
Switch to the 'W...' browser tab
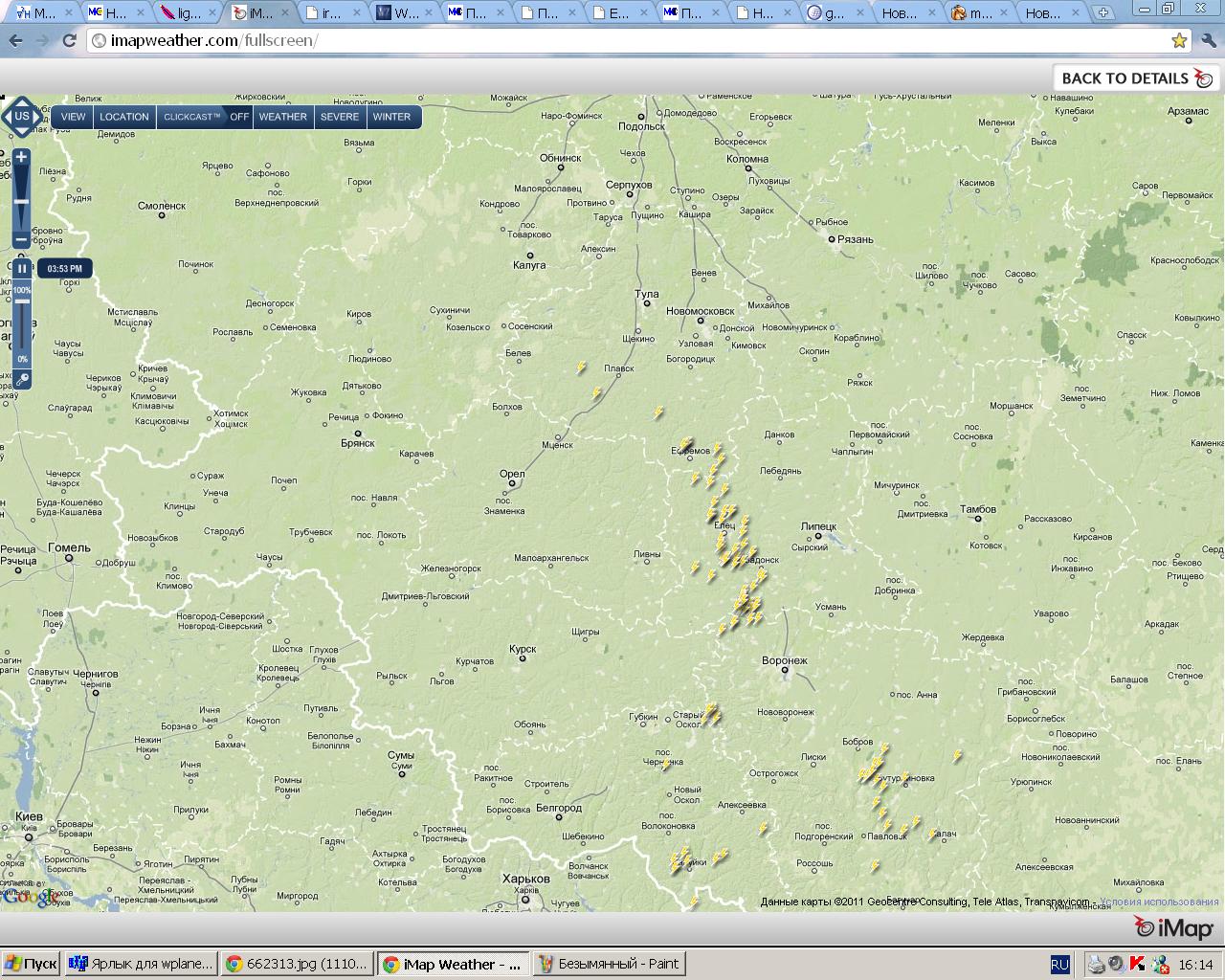click(404, 13)
